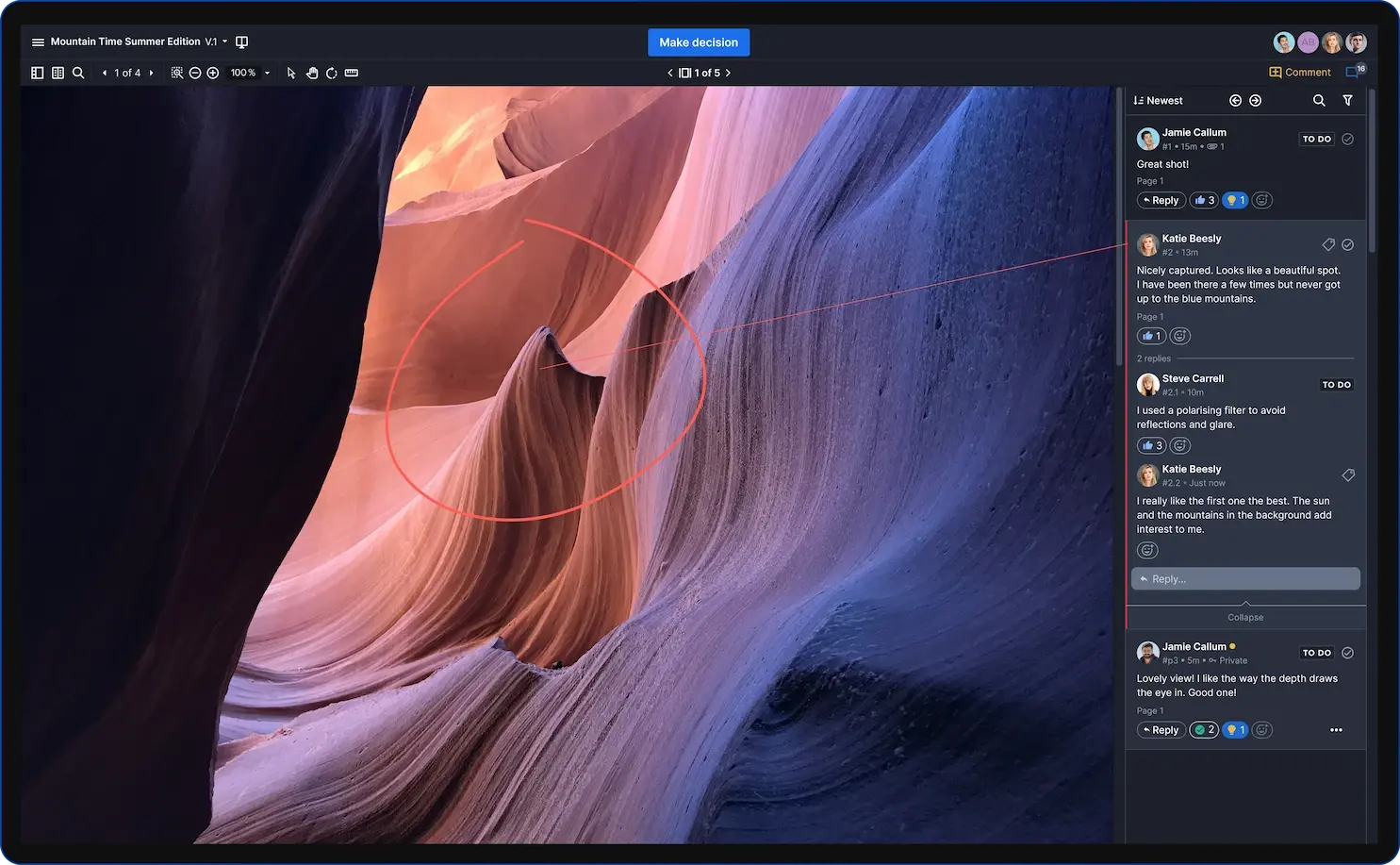Viewport: 1400px width, 865px height.
Task: Like Katie Beesly's comment with thumbs up
Action: (1150, 335)
